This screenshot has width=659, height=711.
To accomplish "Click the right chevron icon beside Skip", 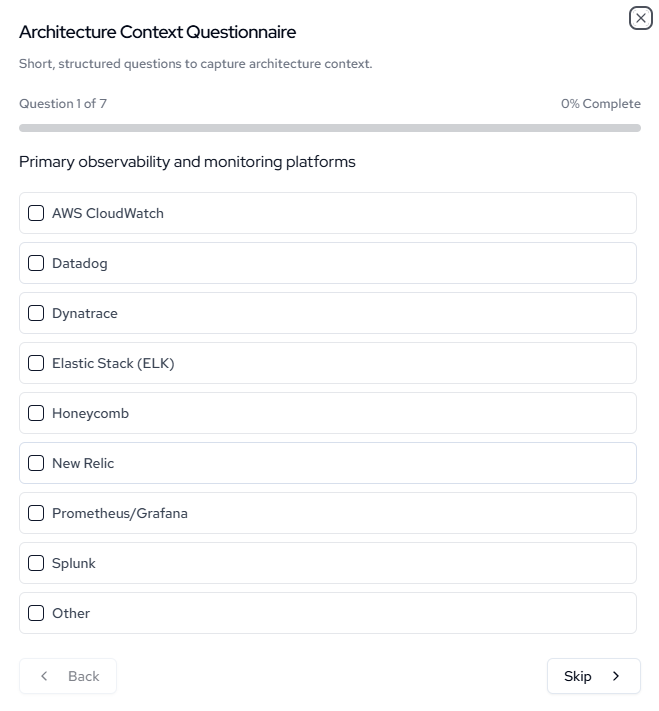I will click(x=616, y=676).
